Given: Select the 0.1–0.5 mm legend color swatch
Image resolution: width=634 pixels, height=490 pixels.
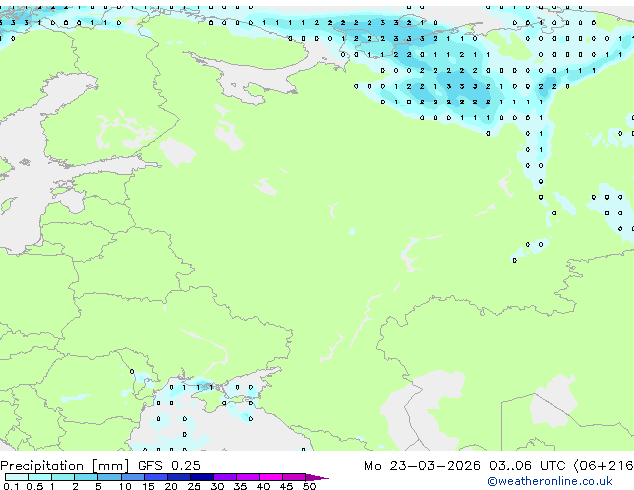Looking at the screenshot, I should coord(17,477).
